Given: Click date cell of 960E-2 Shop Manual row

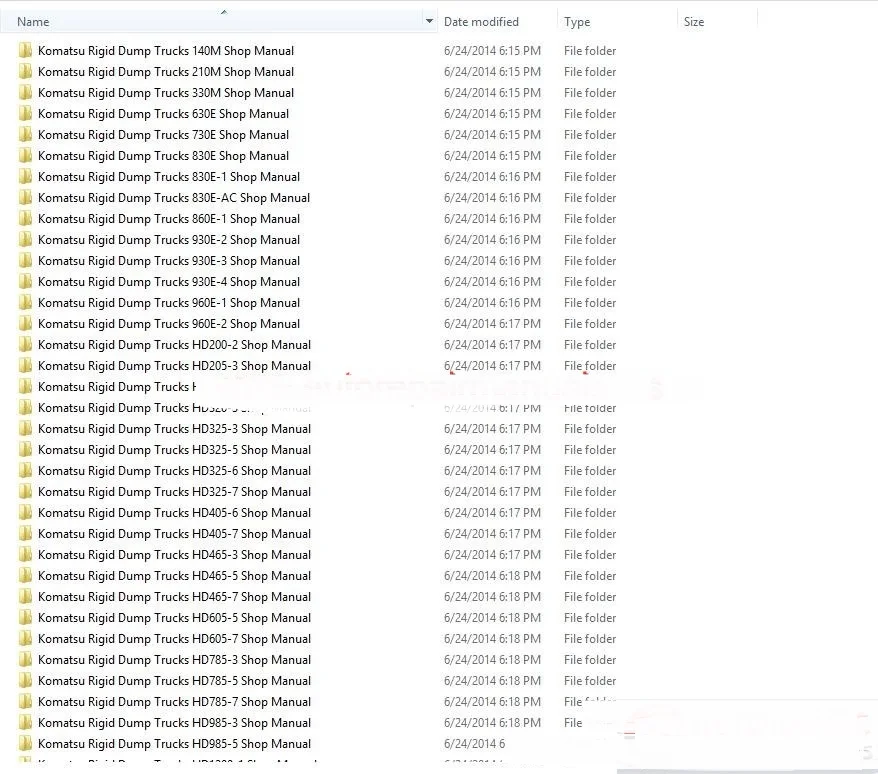Looking at the screenshot, I should [x=492, y=324].
